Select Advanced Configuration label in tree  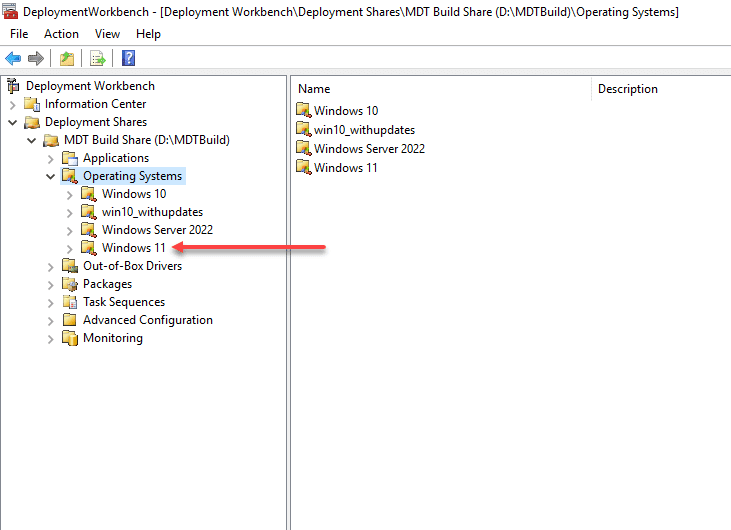148,320
